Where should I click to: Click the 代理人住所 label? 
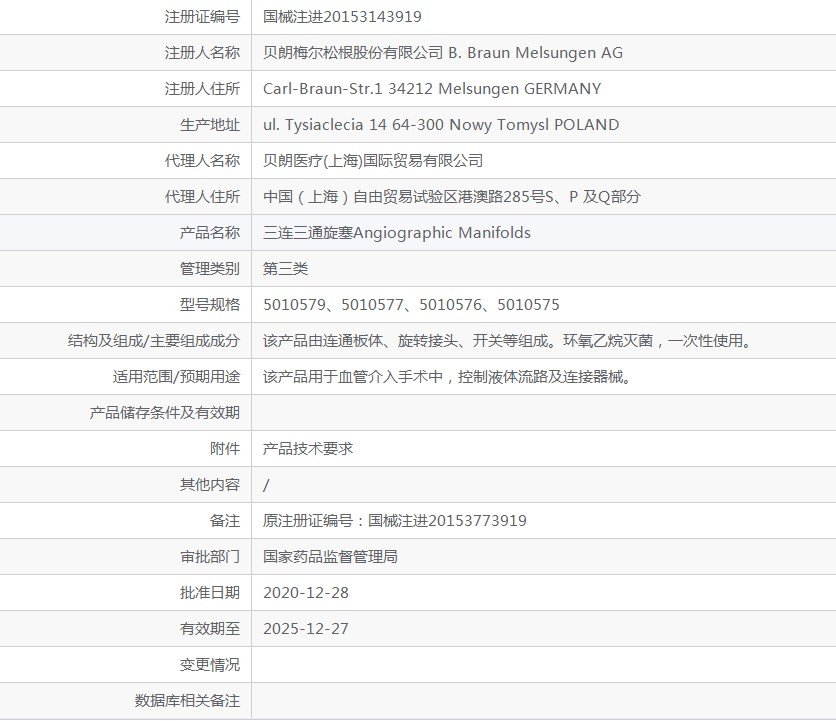coord(202,196)
